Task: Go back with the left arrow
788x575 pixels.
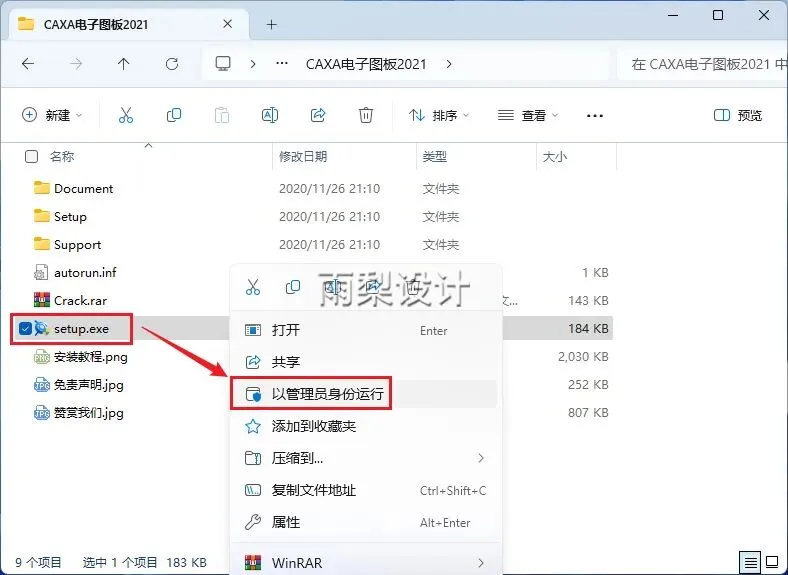Action: [x=28, y=64]
